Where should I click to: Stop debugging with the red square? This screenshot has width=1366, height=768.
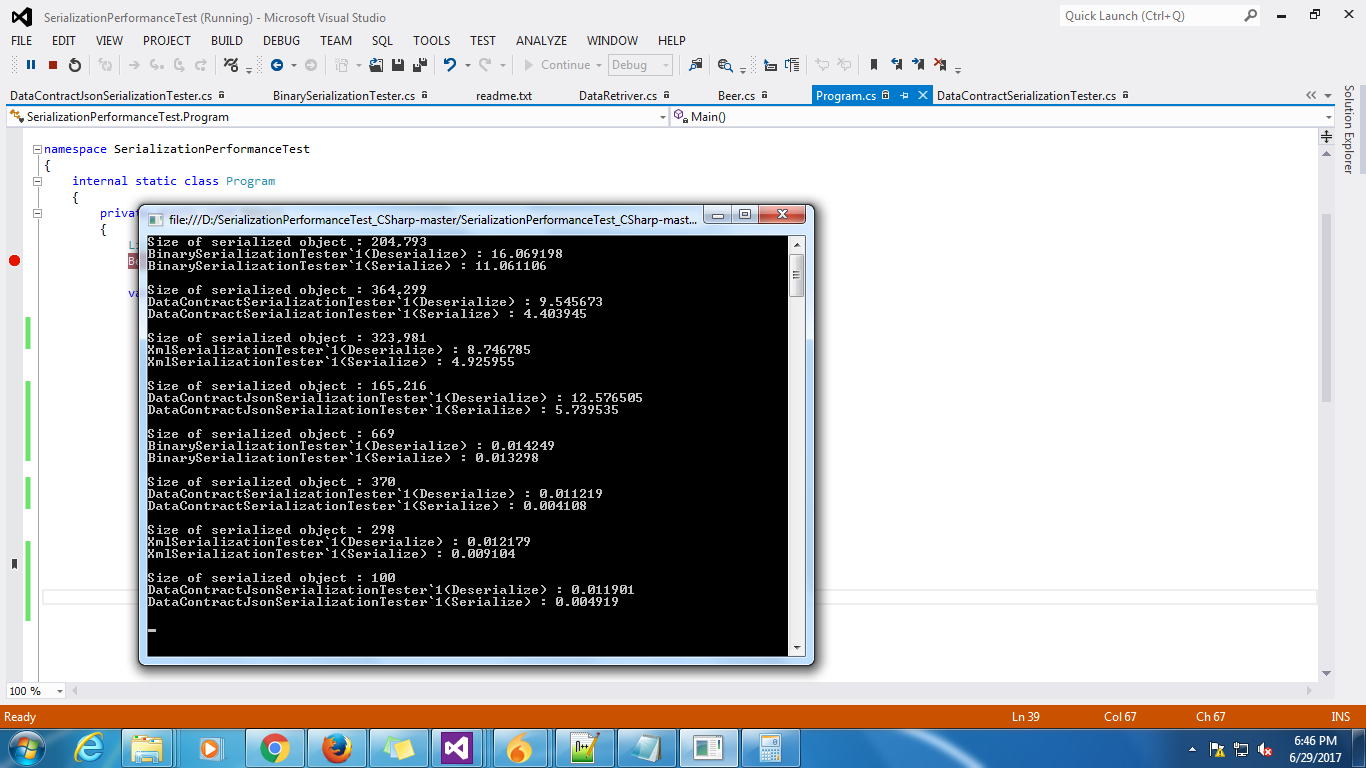click(53, 65)
